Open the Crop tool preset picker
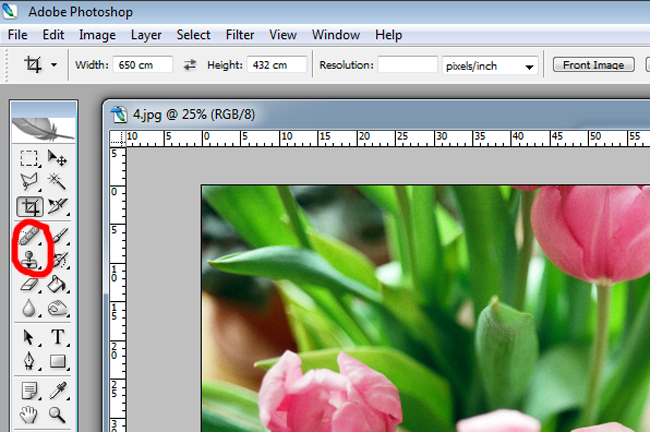This screenshot has height=432, width=650. tap(40, 65)
